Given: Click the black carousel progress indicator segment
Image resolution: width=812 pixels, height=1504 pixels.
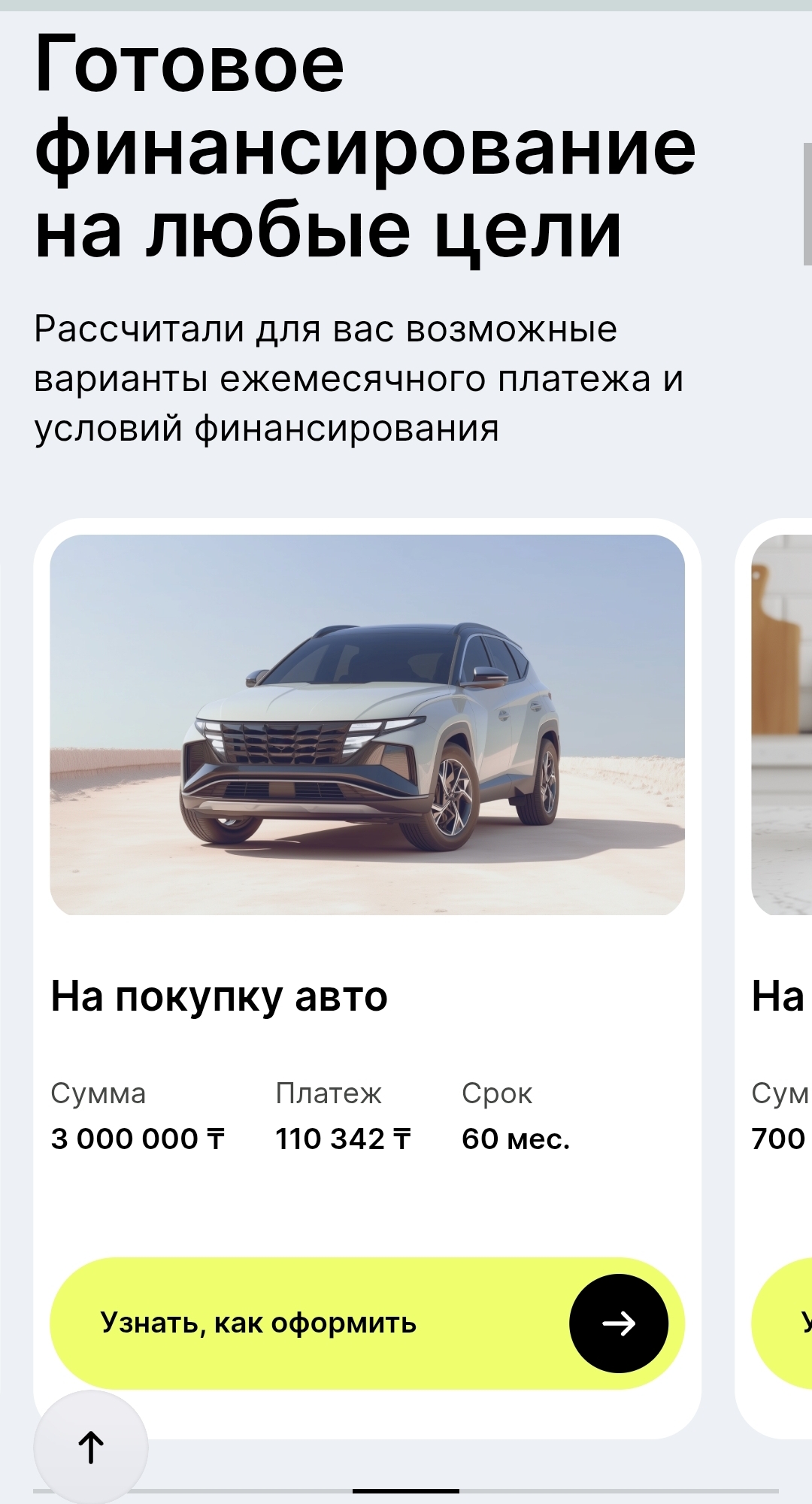Looking at the screenshot, I should coord(406,1490).
